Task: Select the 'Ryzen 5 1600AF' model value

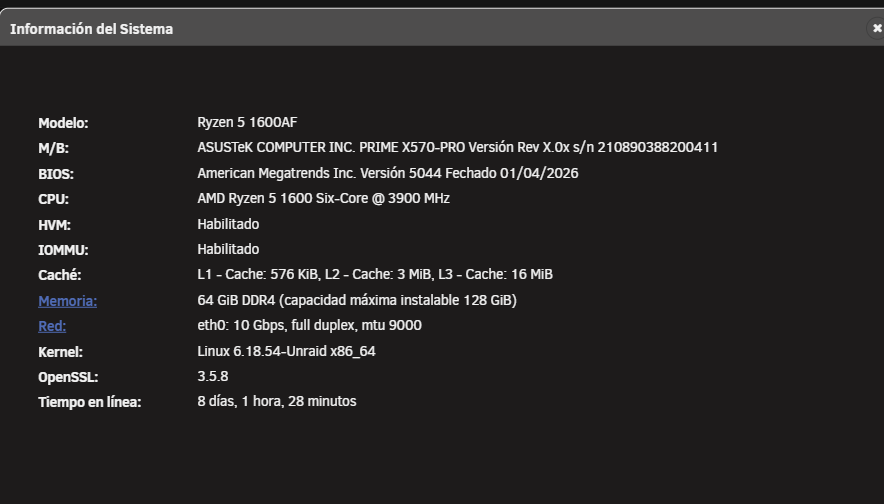Action: (x=247, y=122)
